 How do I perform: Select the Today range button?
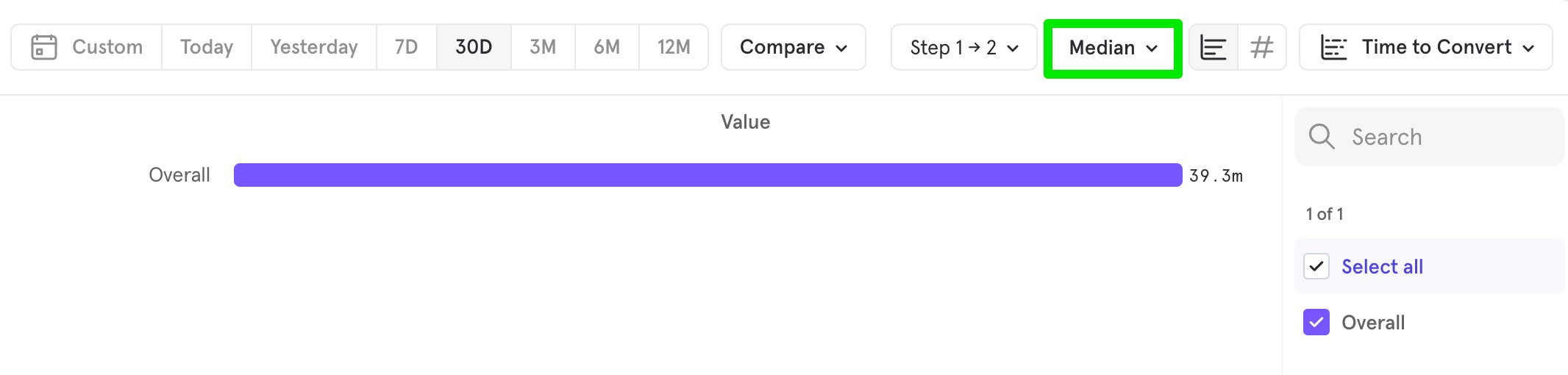(x=207, y=47)
